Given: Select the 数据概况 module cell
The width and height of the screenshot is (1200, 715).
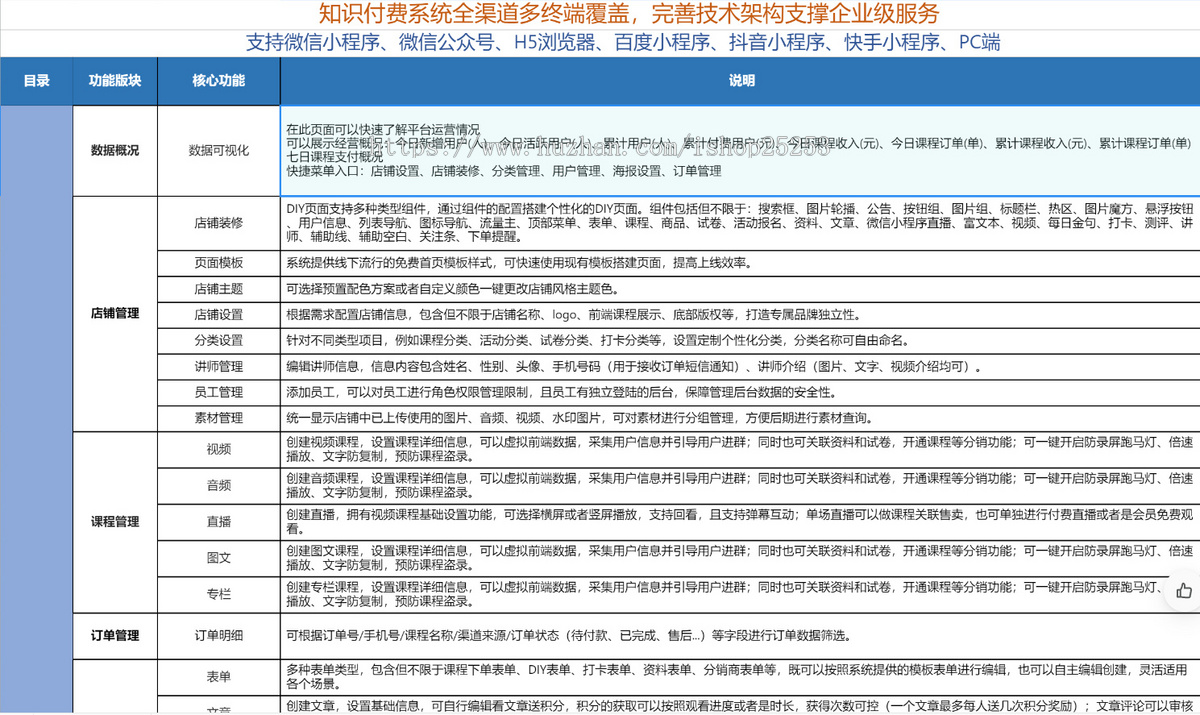Looking at the screenshot, I should coord(115,150).
